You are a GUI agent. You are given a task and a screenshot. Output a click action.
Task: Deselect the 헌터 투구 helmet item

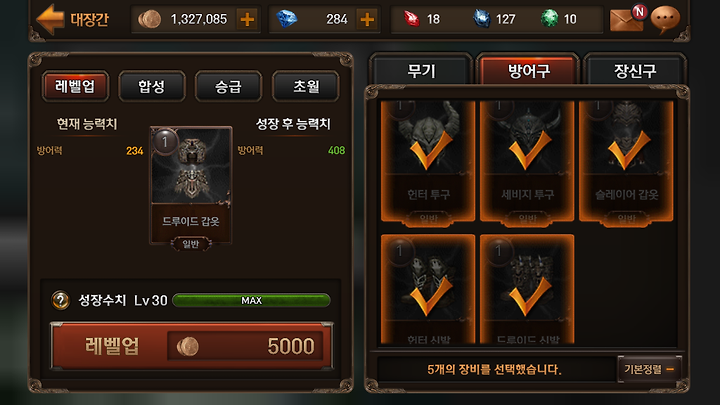pos(428,161)
